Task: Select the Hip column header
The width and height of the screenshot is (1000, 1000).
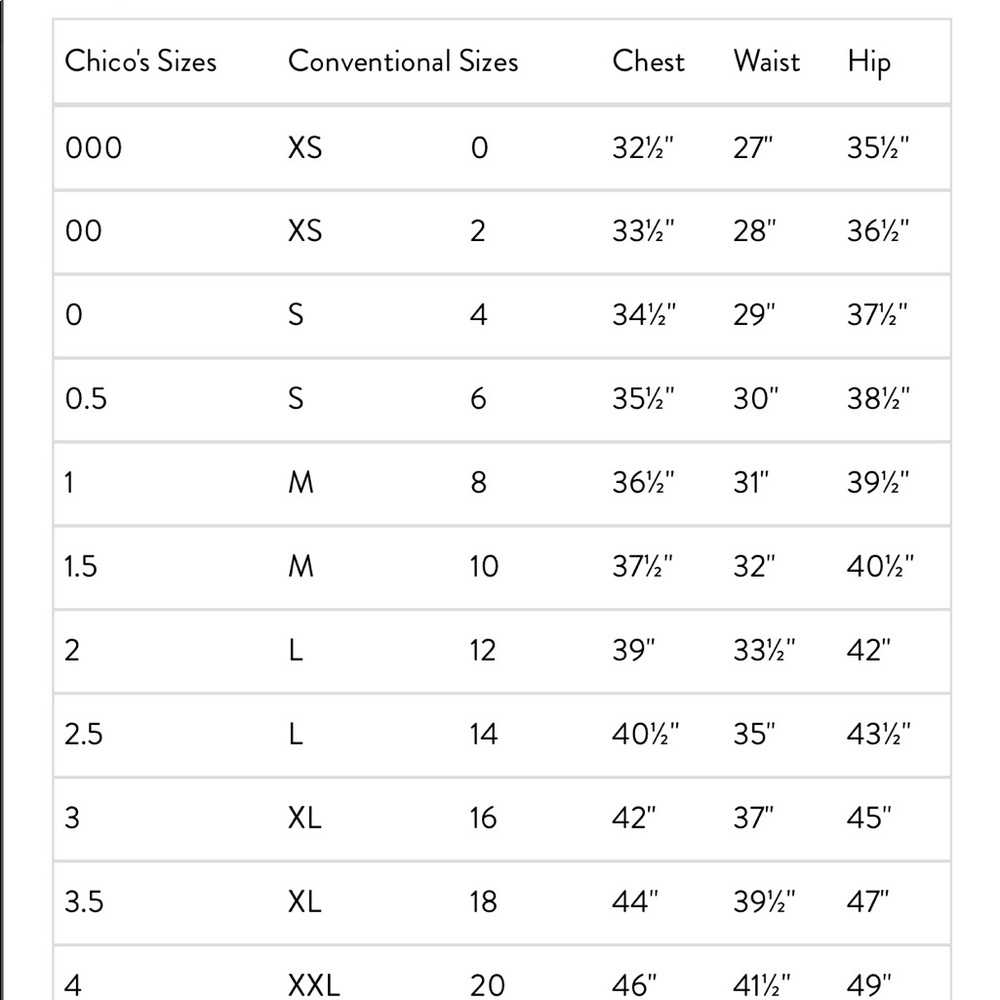Action: [869, 63]
